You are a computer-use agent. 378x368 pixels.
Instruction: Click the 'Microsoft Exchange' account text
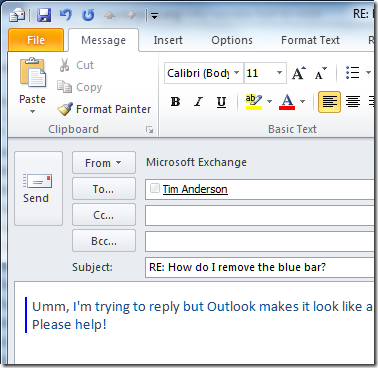point(196,162)
